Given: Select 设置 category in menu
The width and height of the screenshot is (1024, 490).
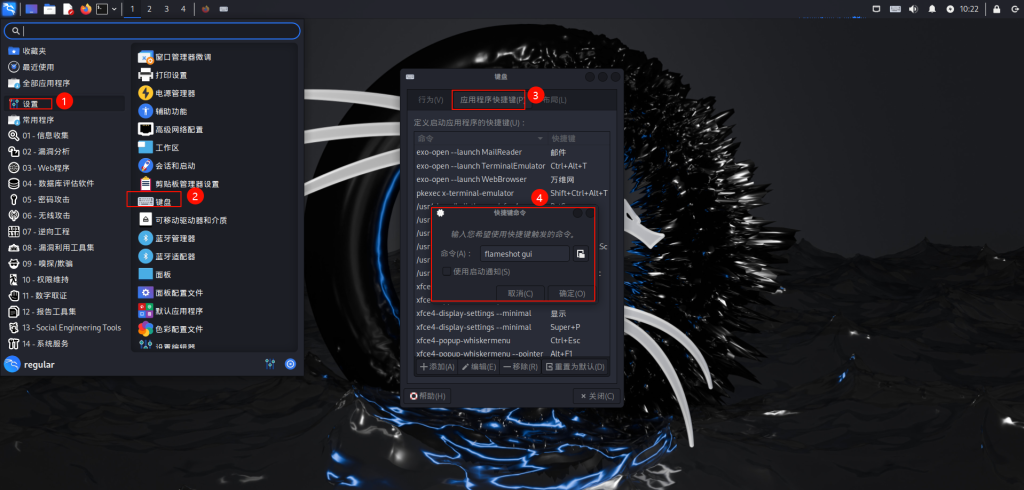Looking at the screenshot, I should coord(30,103).
